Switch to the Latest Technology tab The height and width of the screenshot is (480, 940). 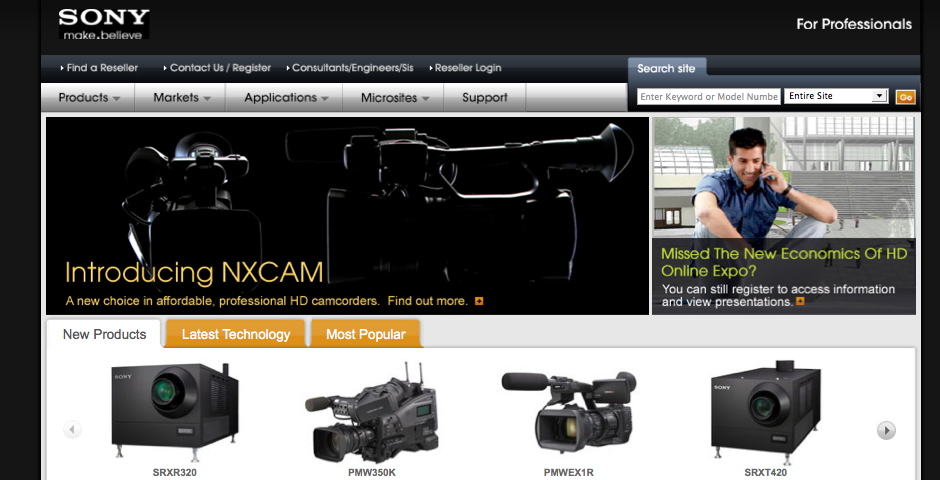coord(236,334)
